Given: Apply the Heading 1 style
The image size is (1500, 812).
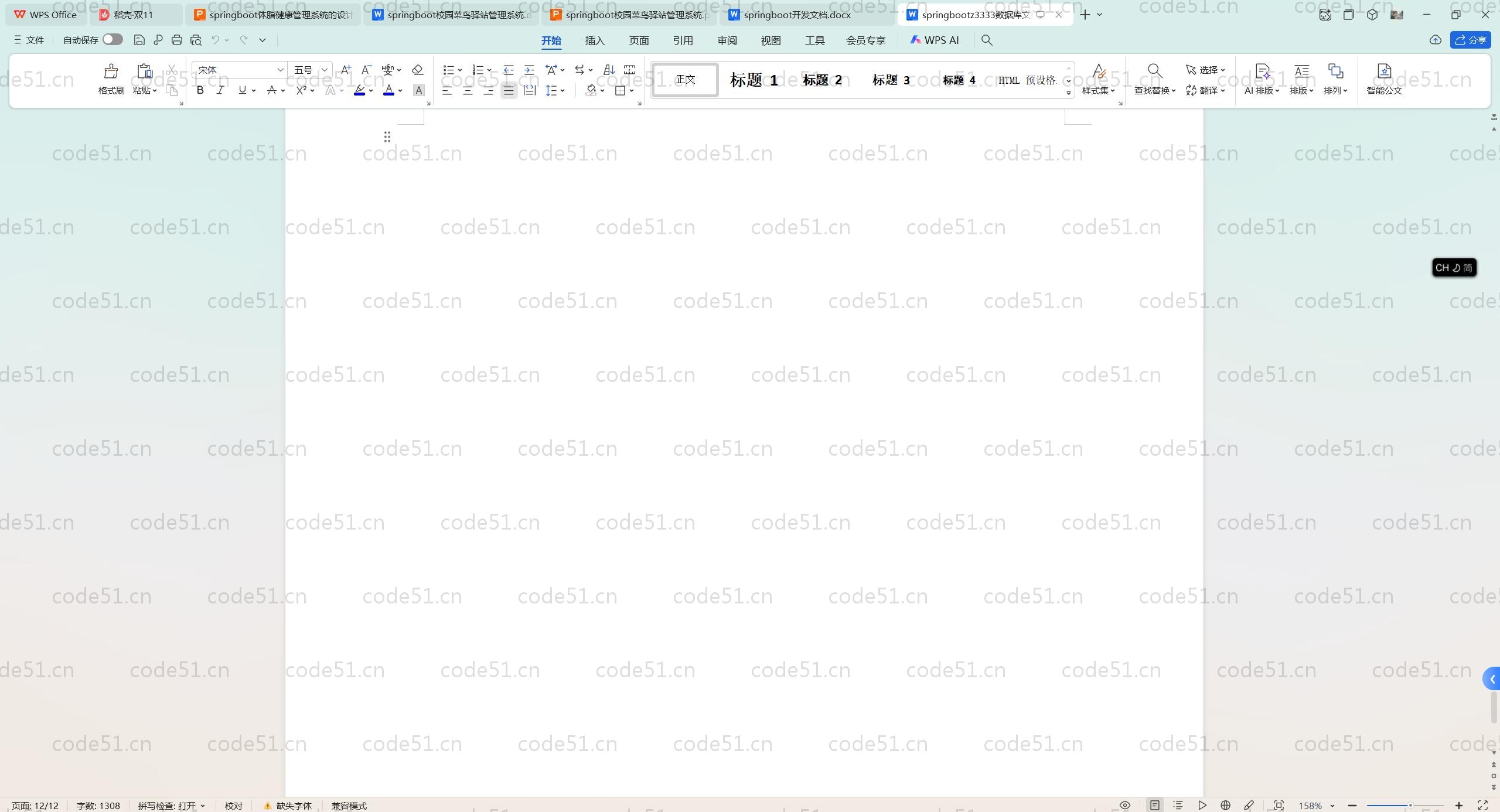Looking at the screenshot, I should [x=754, y=80].
